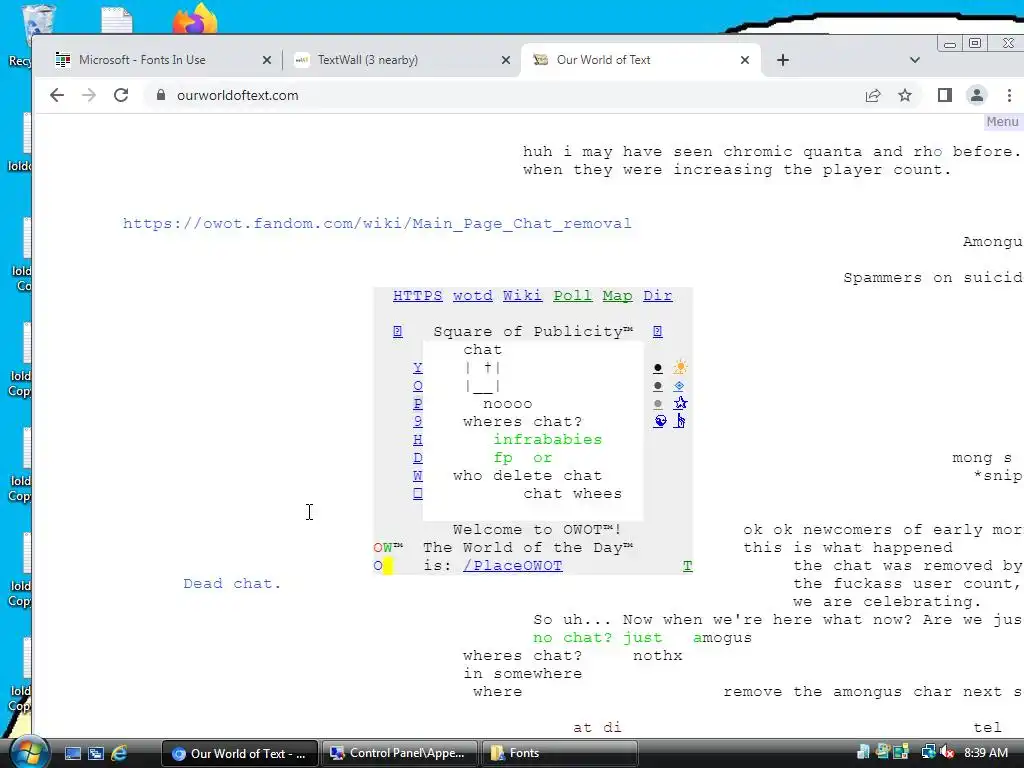Open Chrome's three-dot menu

click(1009, 95)
